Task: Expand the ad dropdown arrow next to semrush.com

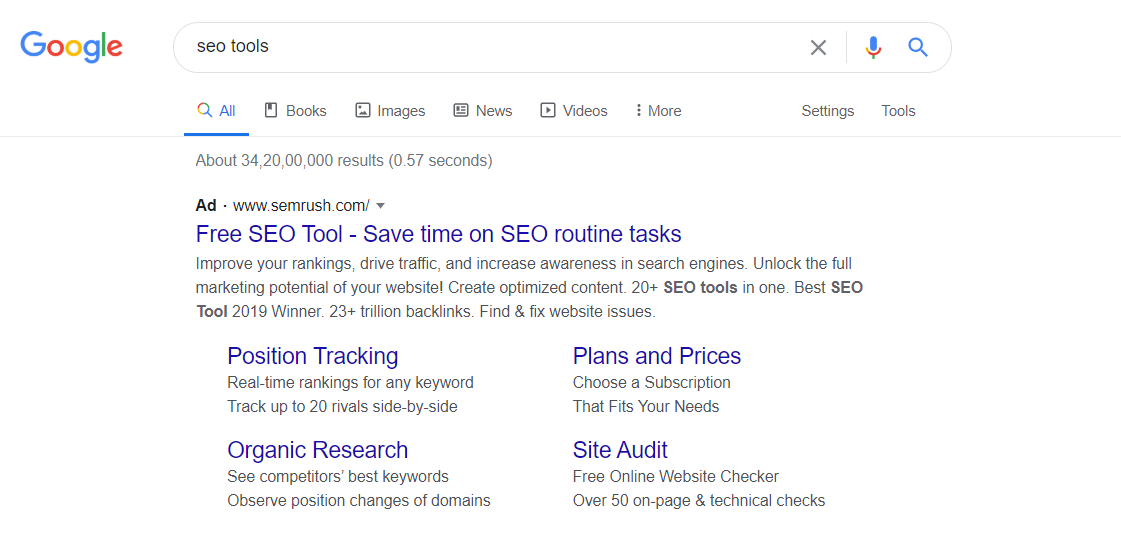Action: tap(381, 206)
